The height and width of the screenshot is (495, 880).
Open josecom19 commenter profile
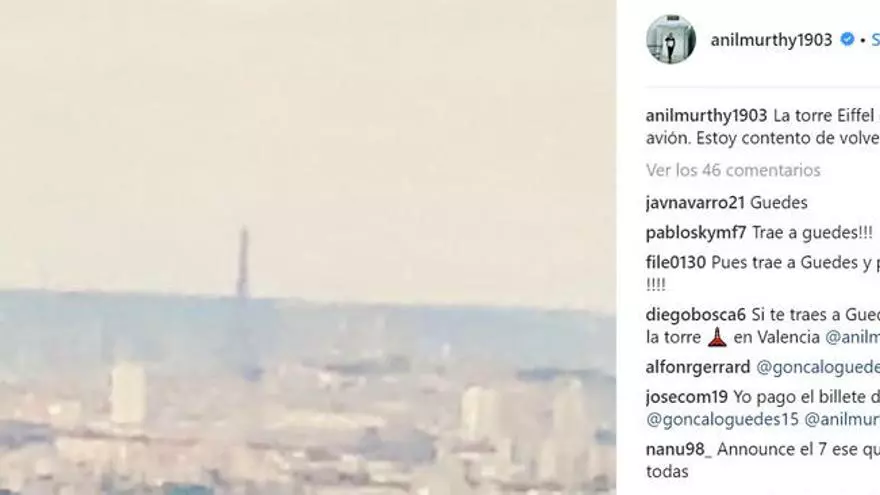pos(686,397)
